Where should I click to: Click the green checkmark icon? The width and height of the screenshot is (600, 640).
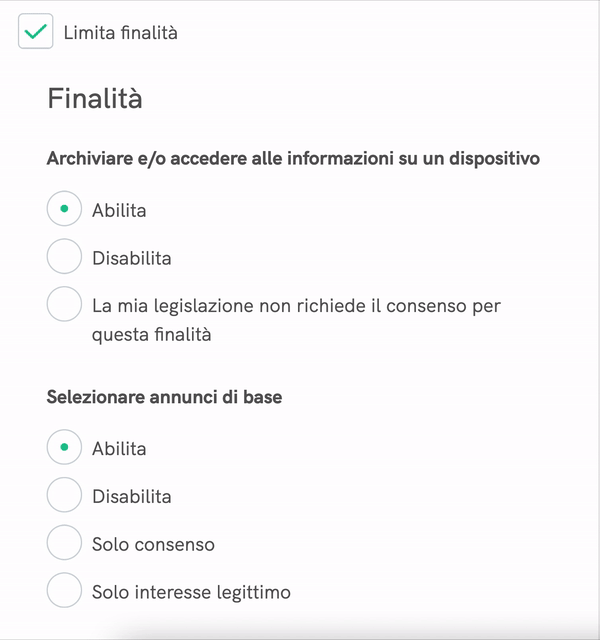point(36,32)
